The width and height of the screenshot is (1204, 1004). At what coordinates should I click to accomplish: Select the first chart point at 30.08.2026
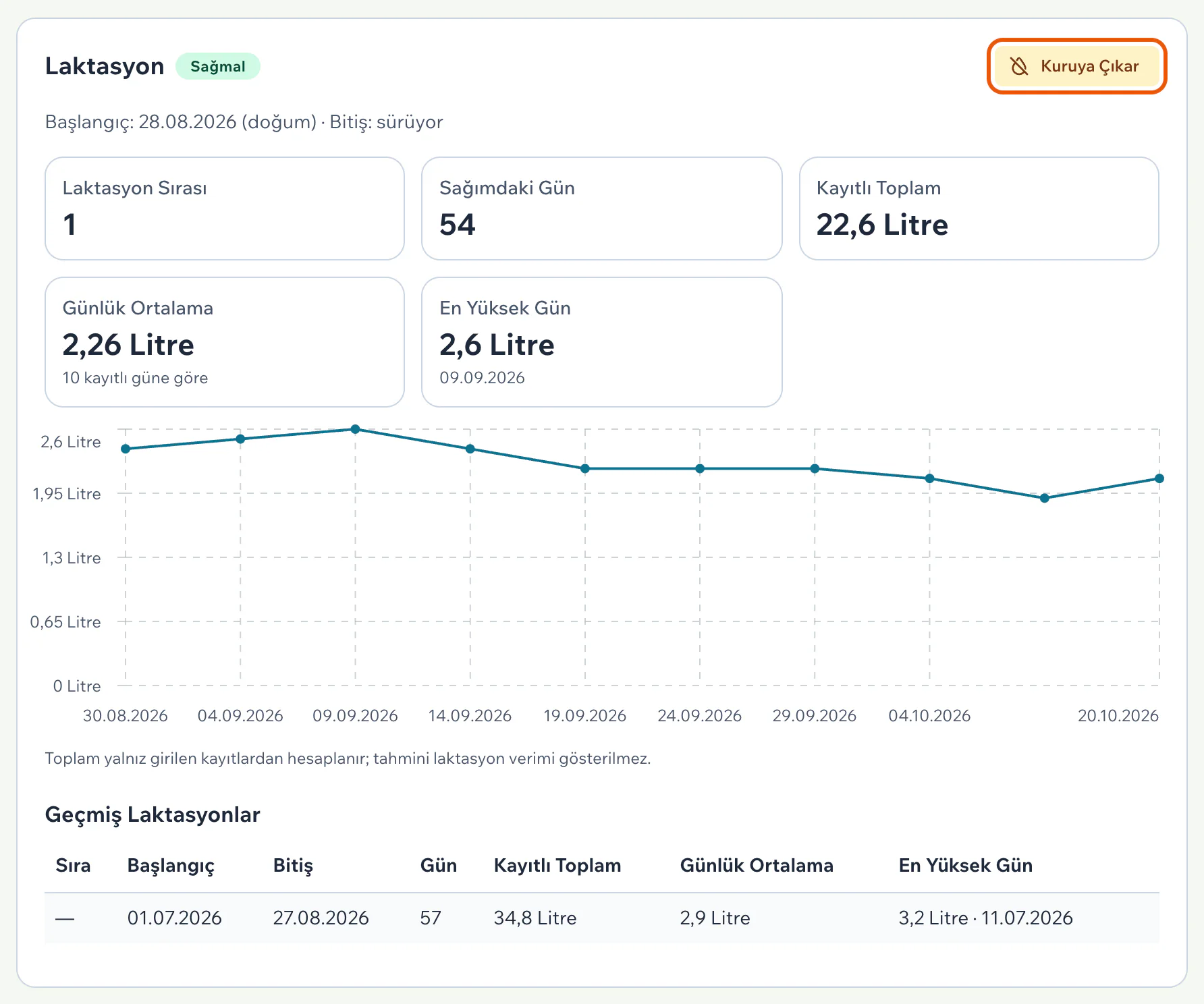[x=126, y=449]
